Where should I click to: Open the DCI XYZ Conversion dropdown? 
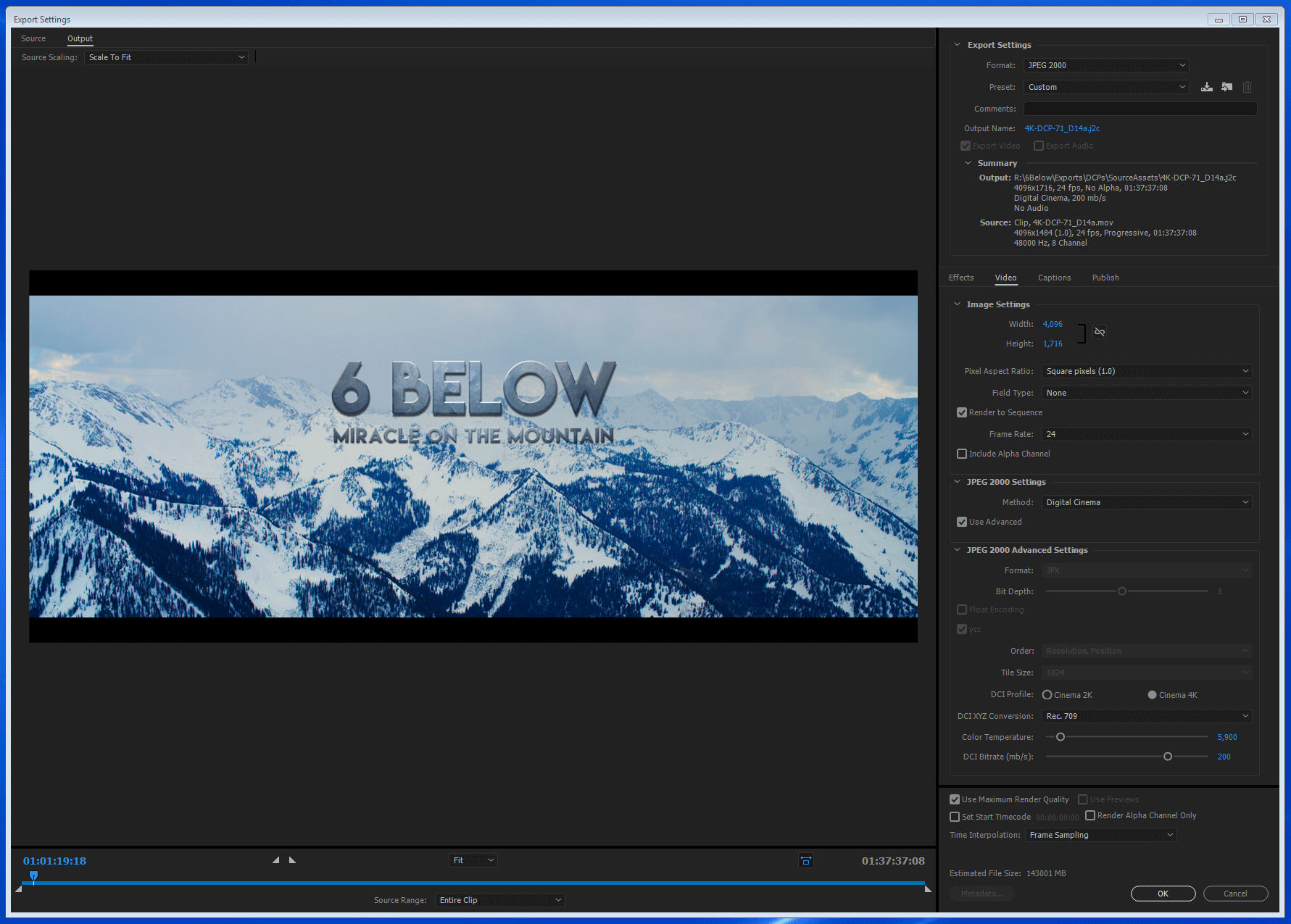pos(1147,716)
